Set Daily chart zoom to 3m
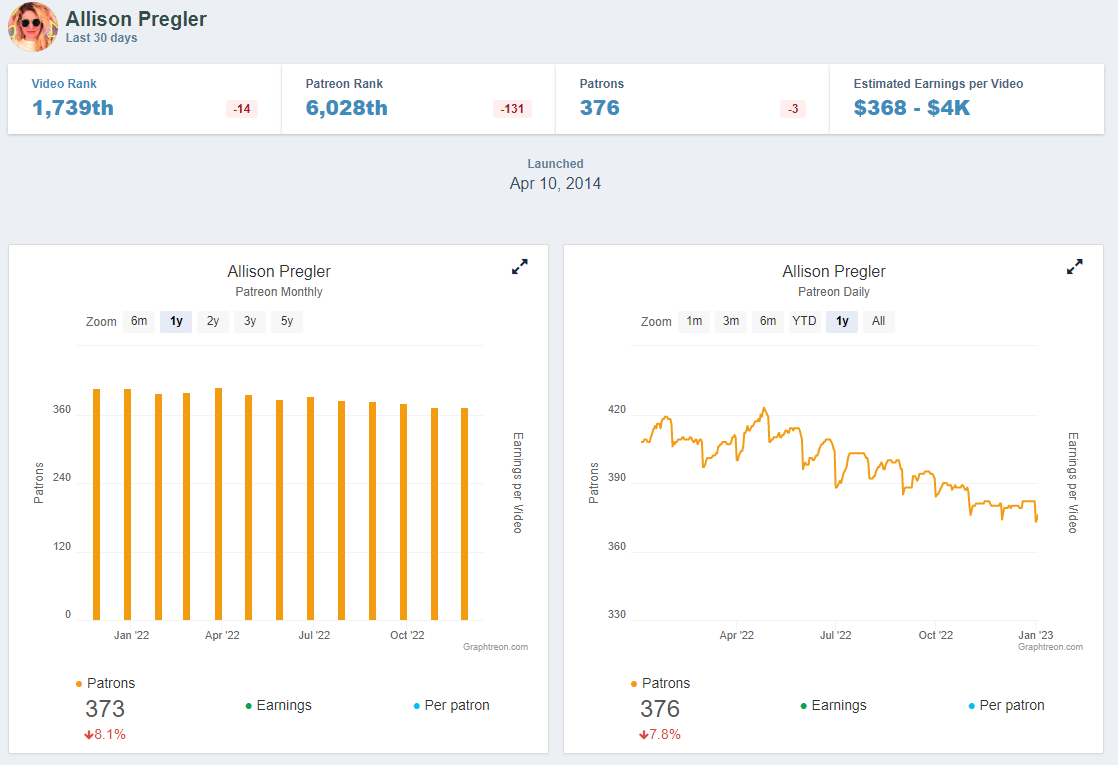The width and height of the screenshot is (1118, 765). (731, 322)
